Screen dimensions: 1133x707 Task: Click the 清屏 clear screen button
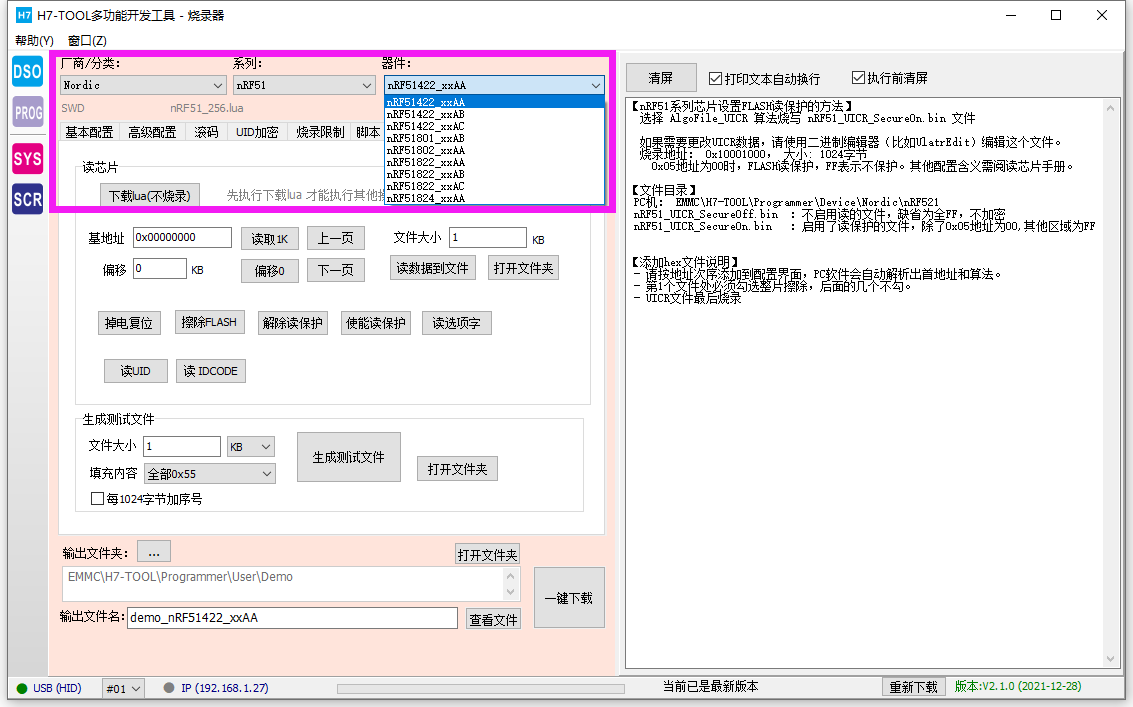coord(660,77)
